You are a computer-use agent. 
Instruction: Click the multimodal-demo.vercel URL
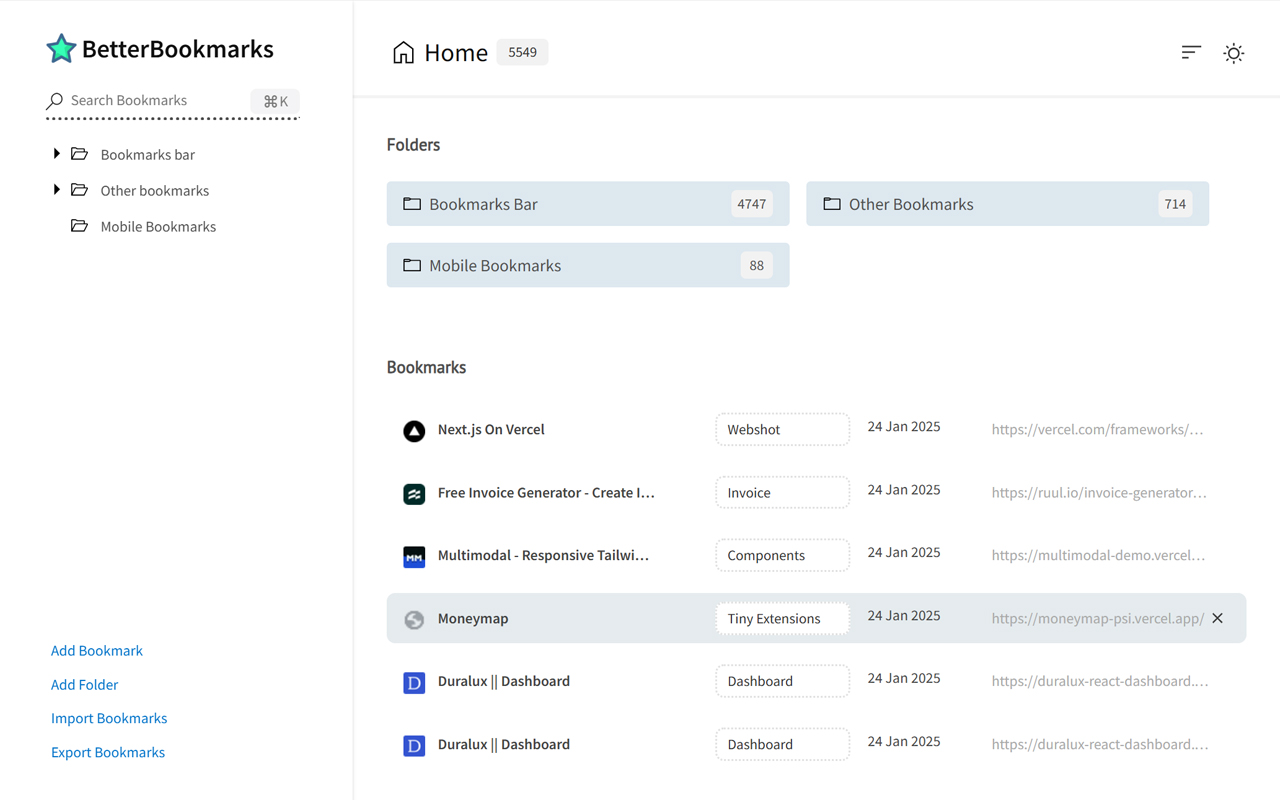(1098, 555)
